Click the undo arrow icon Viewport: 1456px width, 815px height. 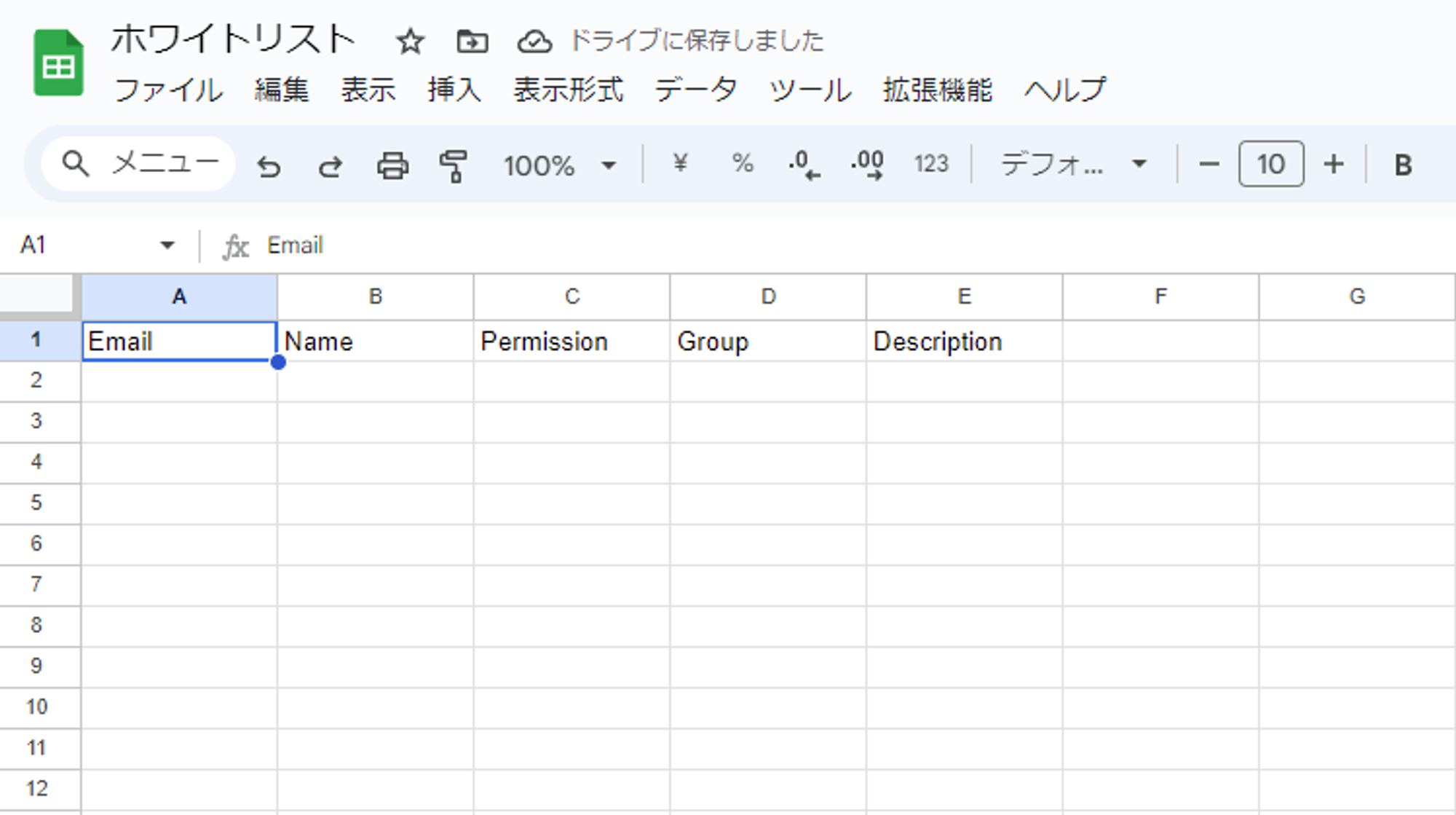tap(269, 166)
